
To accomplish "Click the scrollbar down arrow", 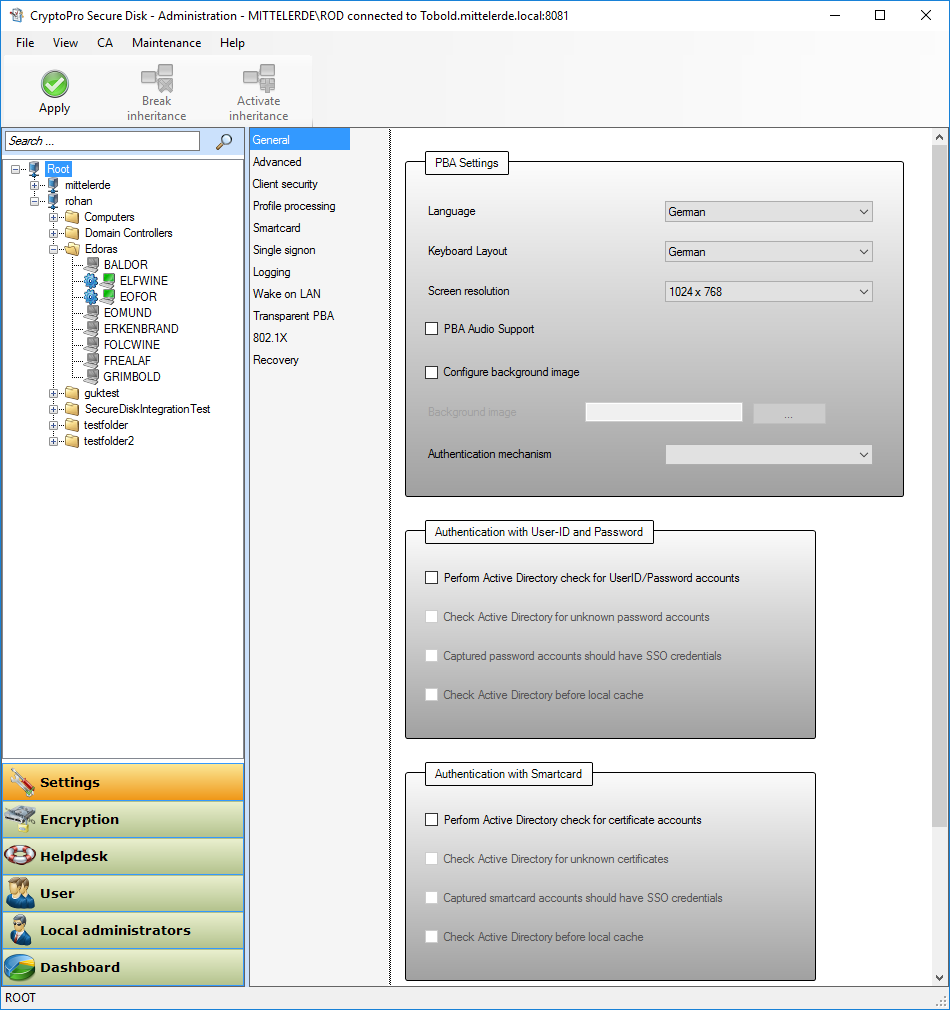I will tap(939, 978).
